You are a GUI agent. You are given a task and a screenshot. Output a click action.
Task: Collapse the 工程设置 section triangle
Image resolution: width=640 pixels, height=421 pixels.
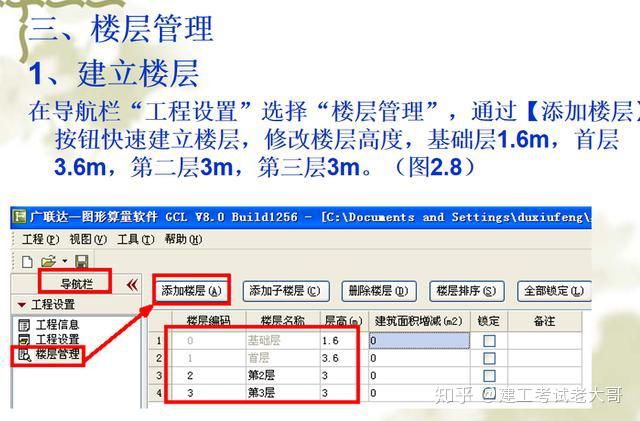tap(22, 305)
